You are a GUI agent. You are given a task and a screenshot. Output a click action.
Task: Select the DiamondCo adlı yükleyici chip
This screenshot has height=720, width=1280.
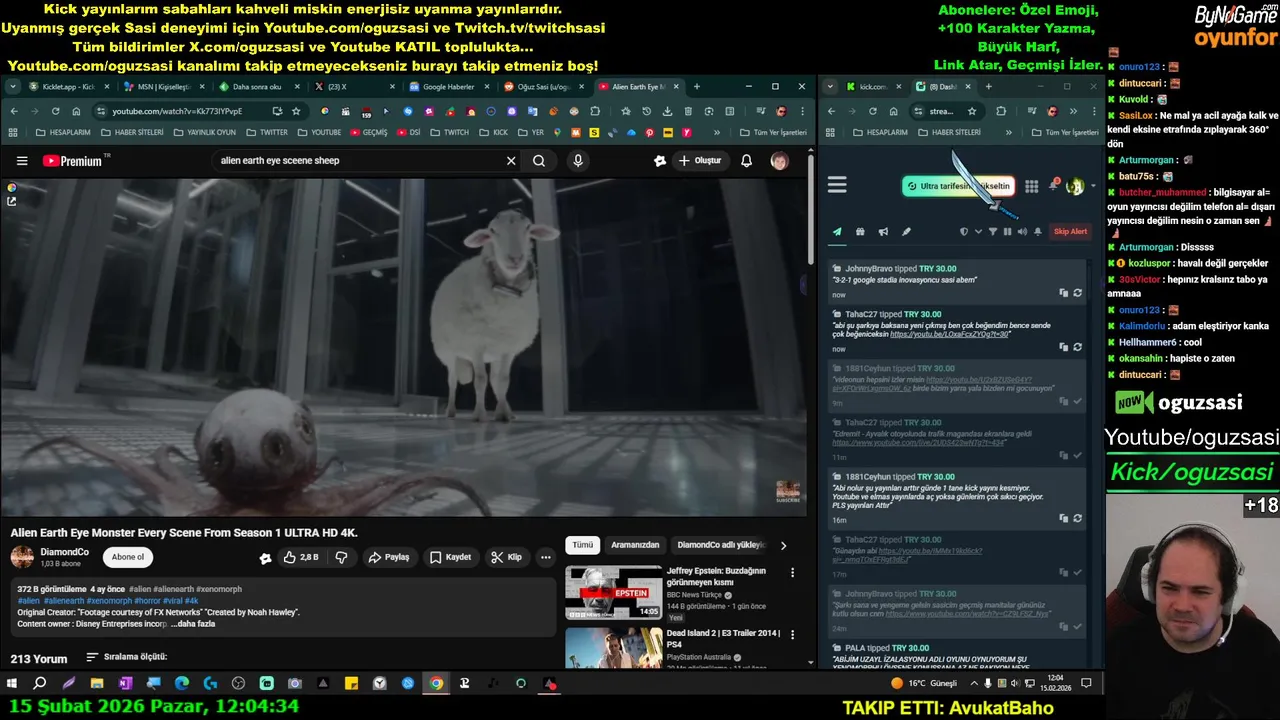tap(720, 545)
